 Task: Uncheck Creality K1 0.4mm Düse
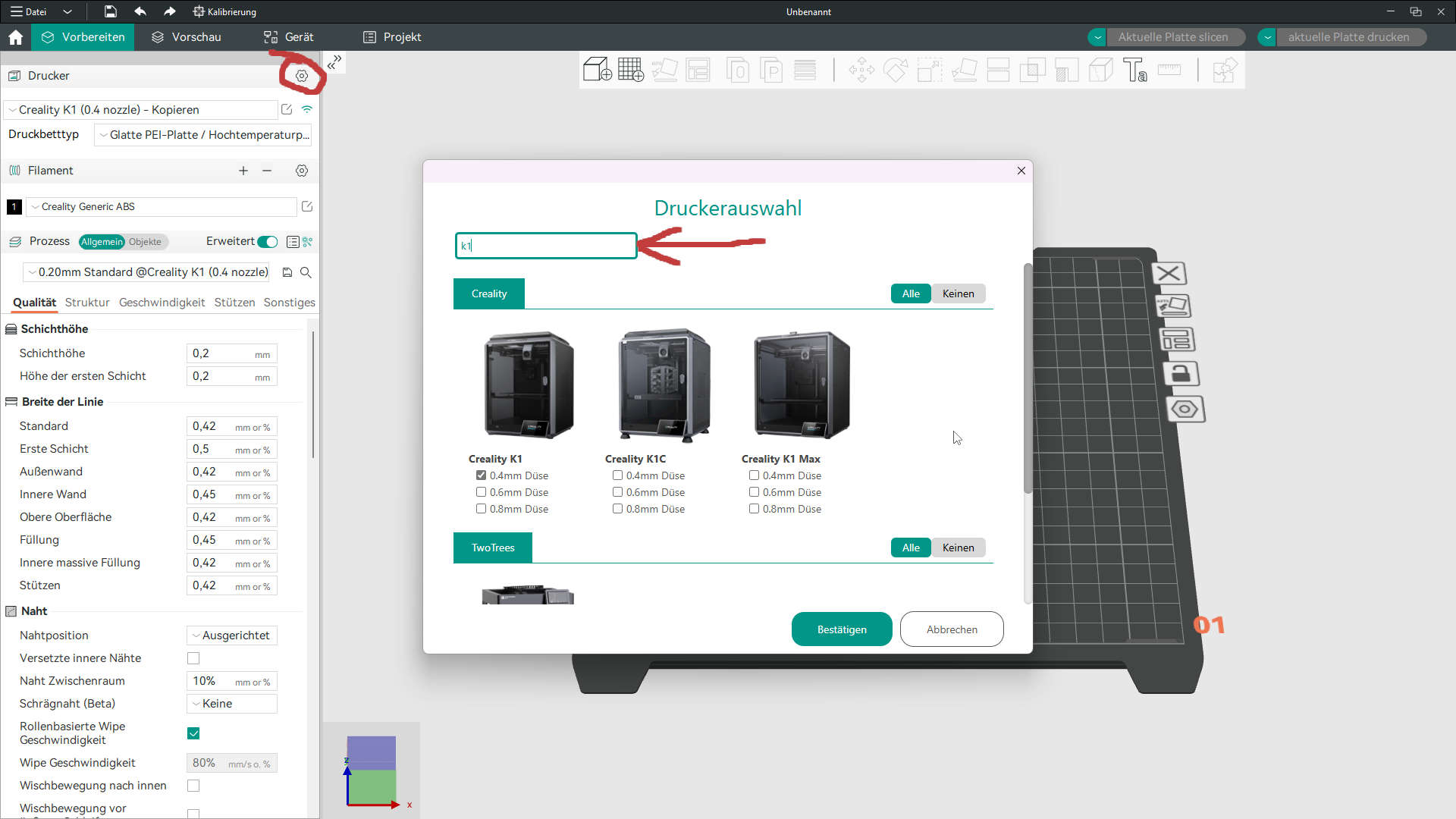tap(481, 475)
